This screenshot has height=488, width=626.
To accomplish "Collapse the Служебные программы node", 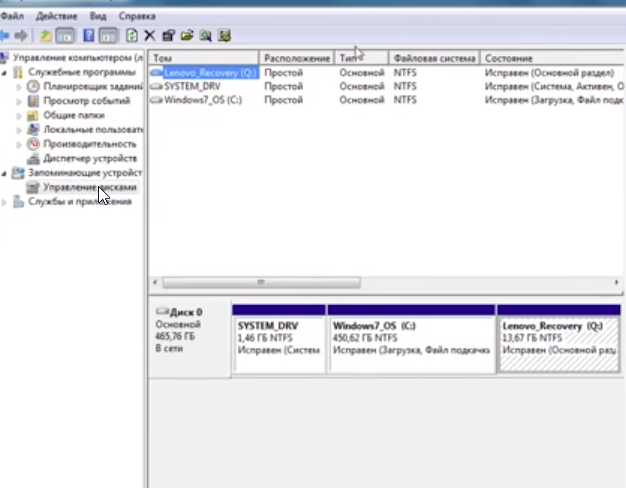I will tap(4, 73).
